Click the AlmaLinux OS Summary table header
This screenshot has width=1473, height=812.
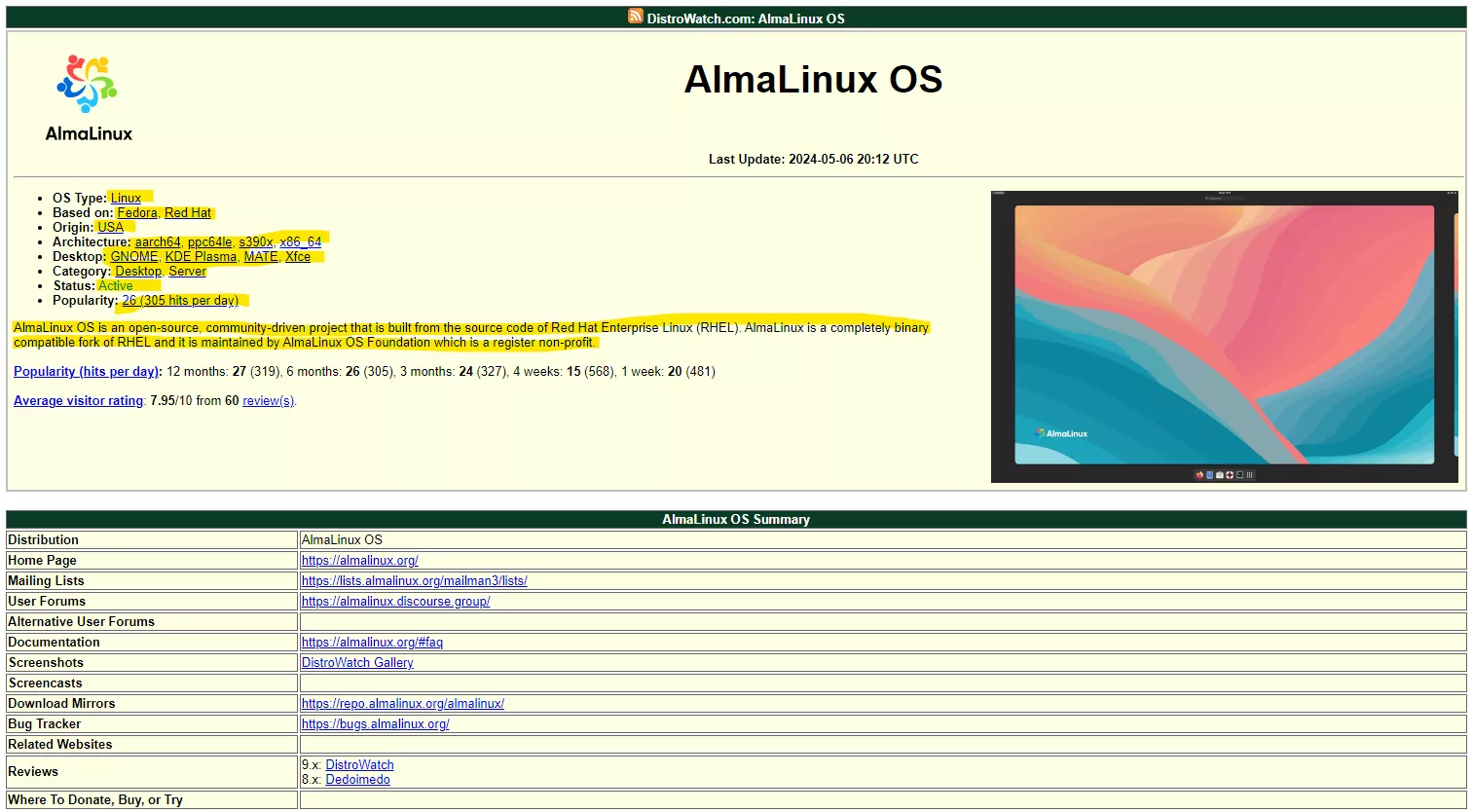(x=736, y=520)
